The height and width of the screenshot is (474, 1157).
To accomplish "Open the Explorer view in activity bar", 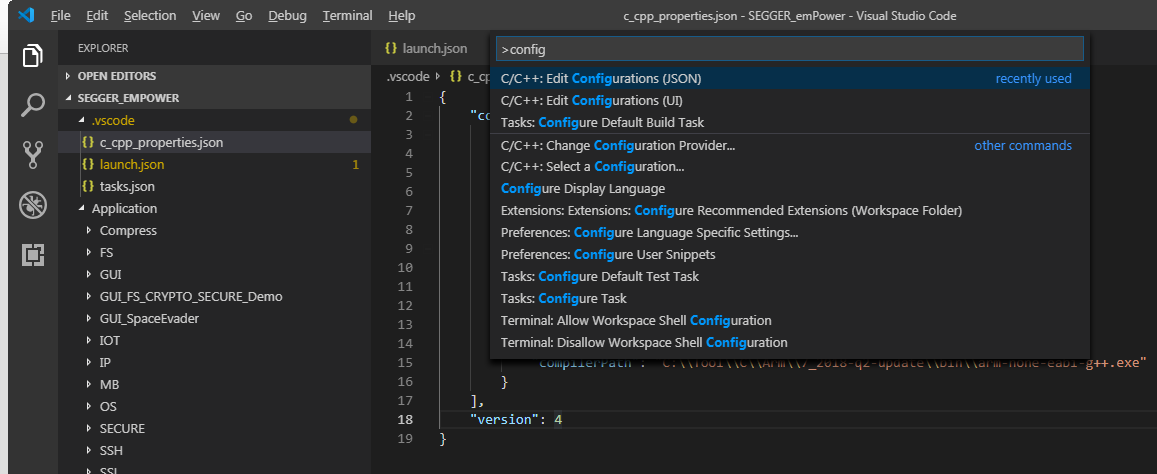I will point(32,56).
